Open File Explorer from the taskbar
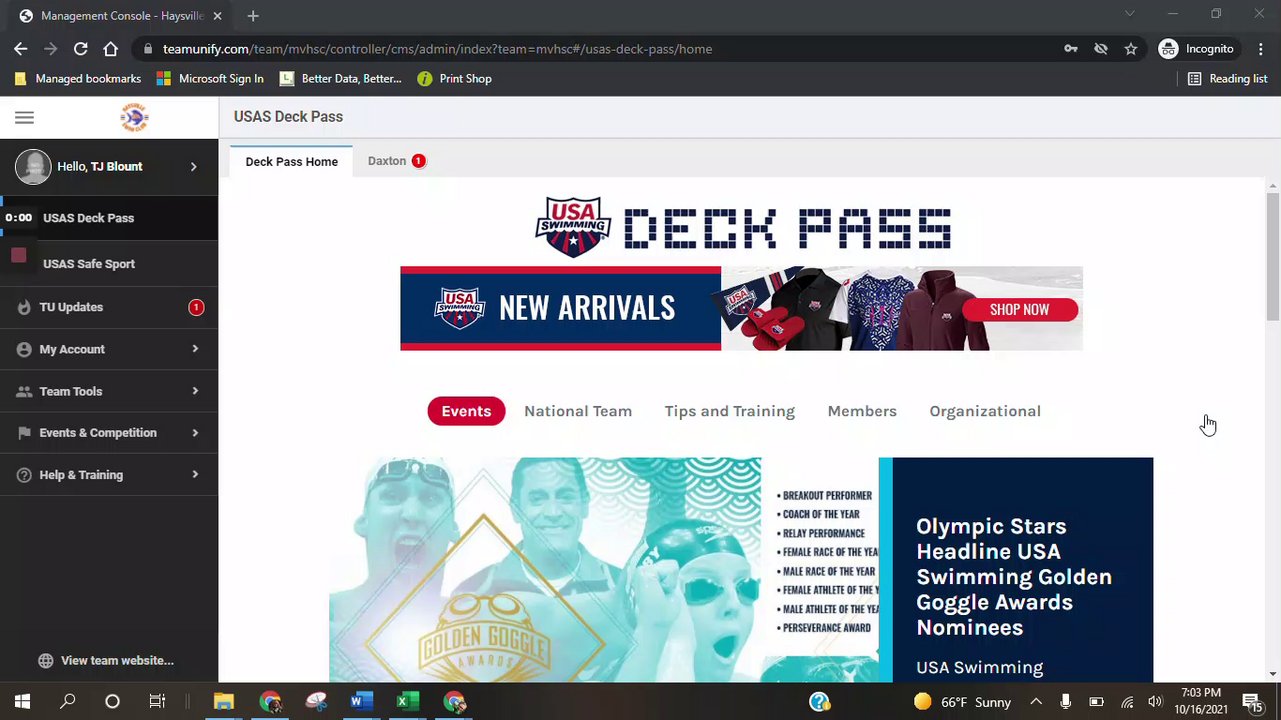This screenshot has height=720, width=1281. [x=223, y=702]
